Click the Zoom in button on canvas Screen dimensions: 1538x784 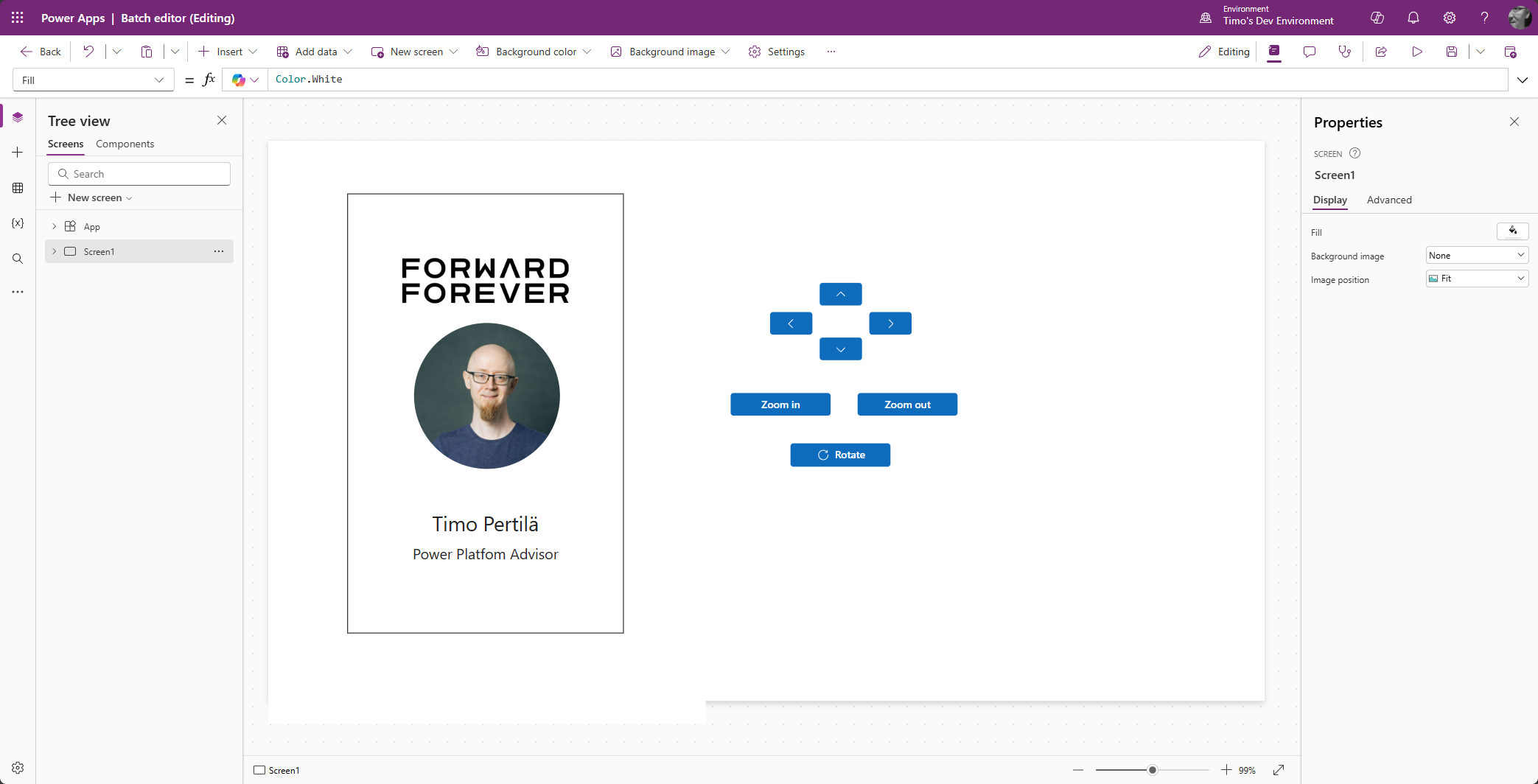pyautogui.click(x=780, y=405)
